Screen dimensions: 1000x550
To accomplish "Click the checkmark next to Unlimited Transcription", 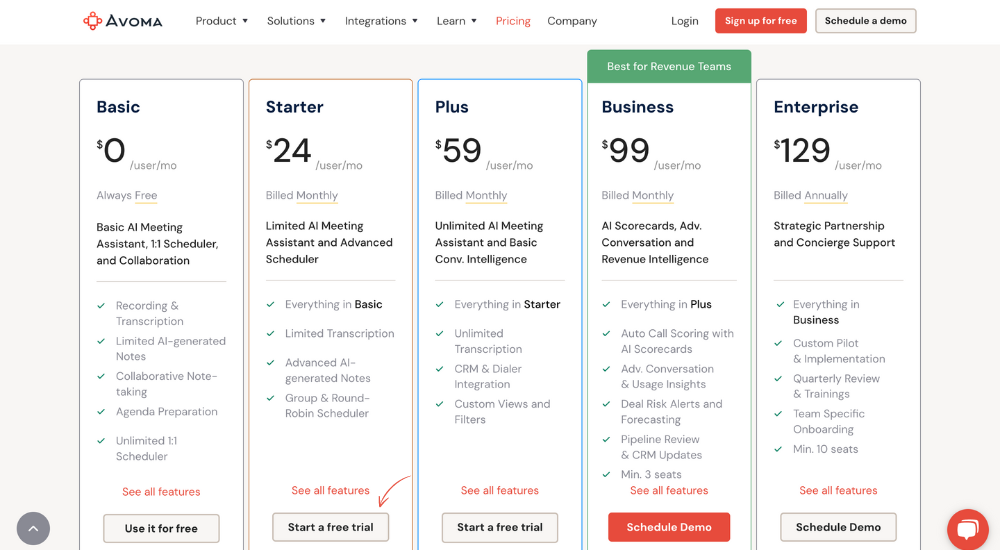I will coord(439,333).
